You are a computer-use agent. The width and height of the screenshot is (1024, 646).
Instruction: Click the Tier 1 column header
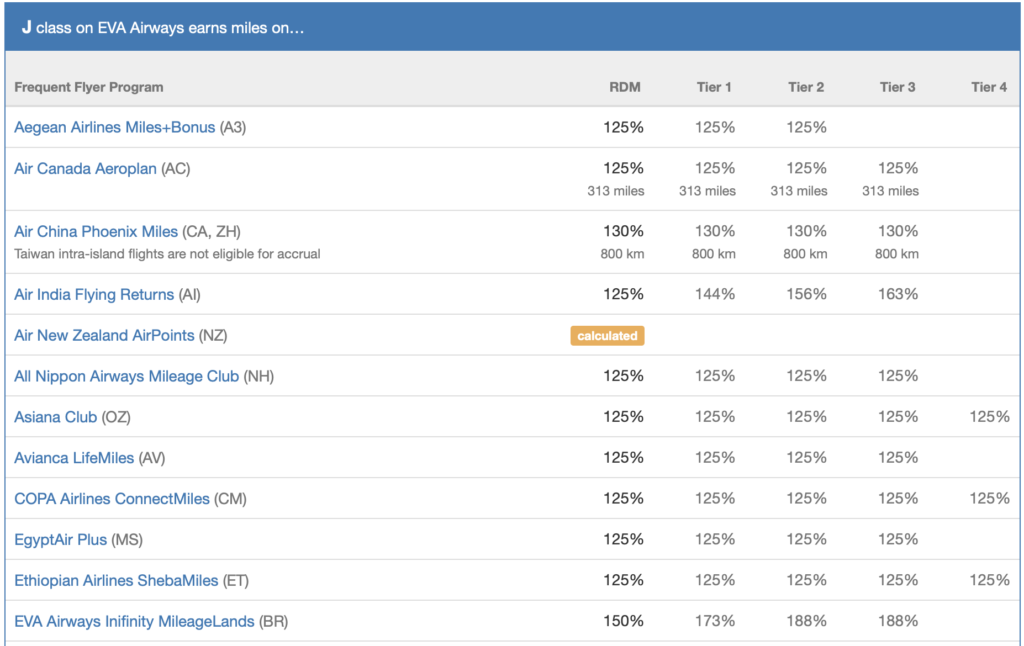714,87
